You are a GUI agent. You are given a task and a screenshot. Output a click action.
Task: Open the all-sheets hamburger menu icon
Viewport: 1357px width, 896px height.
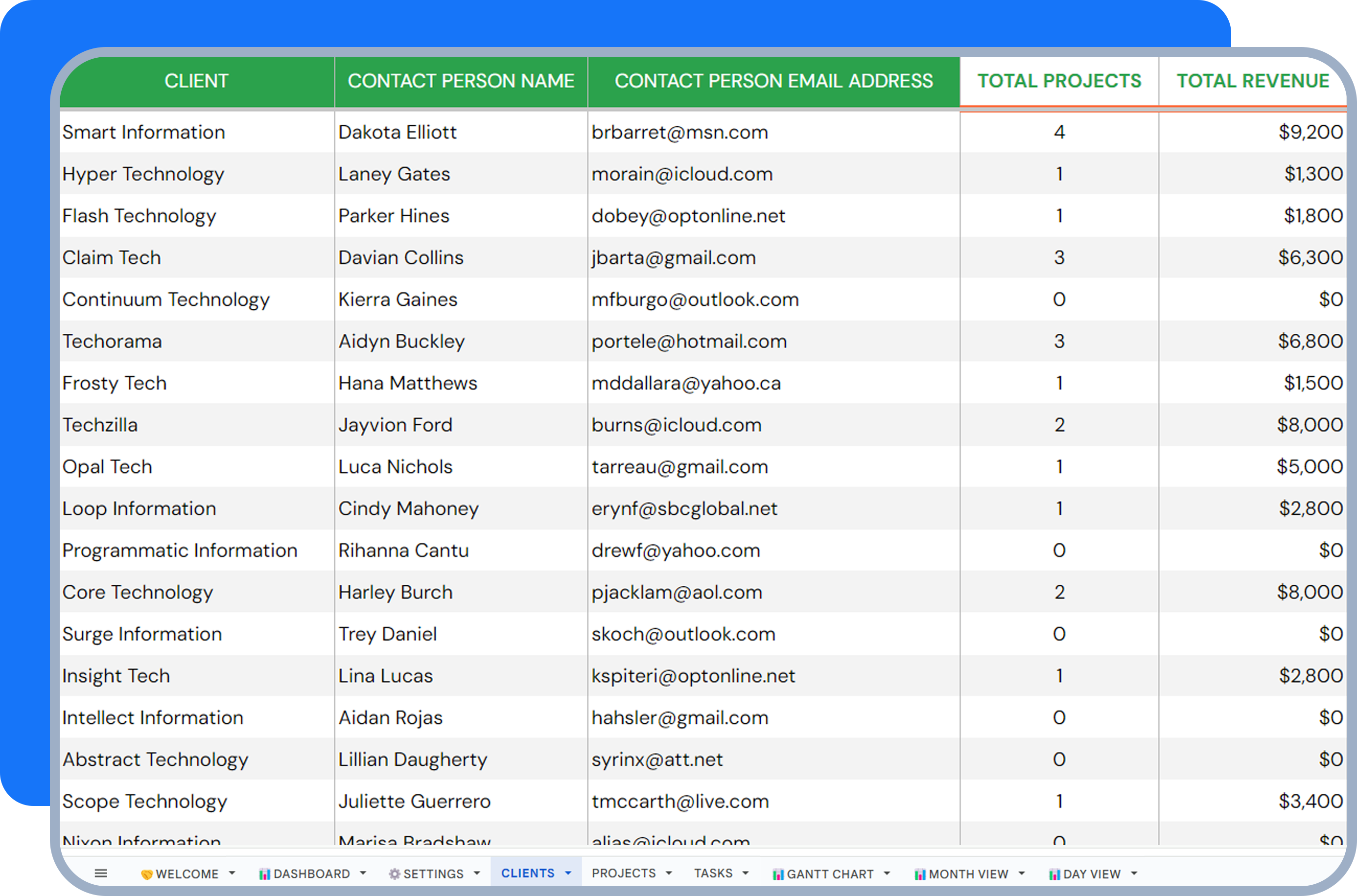point(101,873)
